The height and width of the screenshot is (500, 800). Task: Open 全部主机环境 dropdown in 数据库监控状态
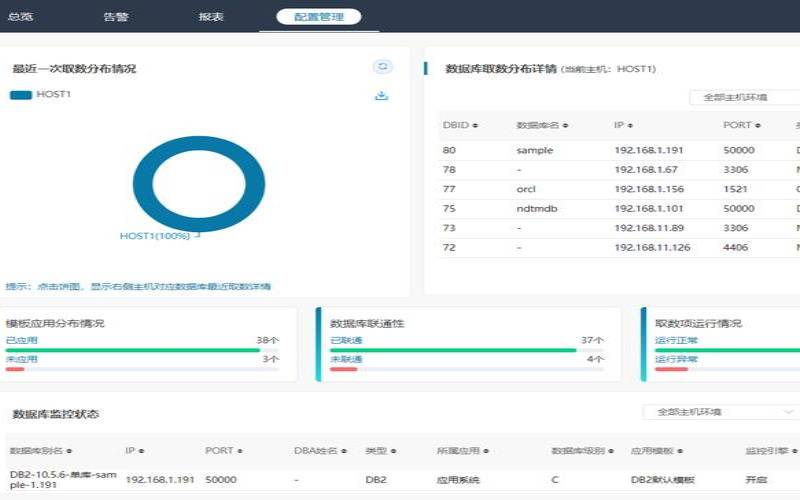721,412
